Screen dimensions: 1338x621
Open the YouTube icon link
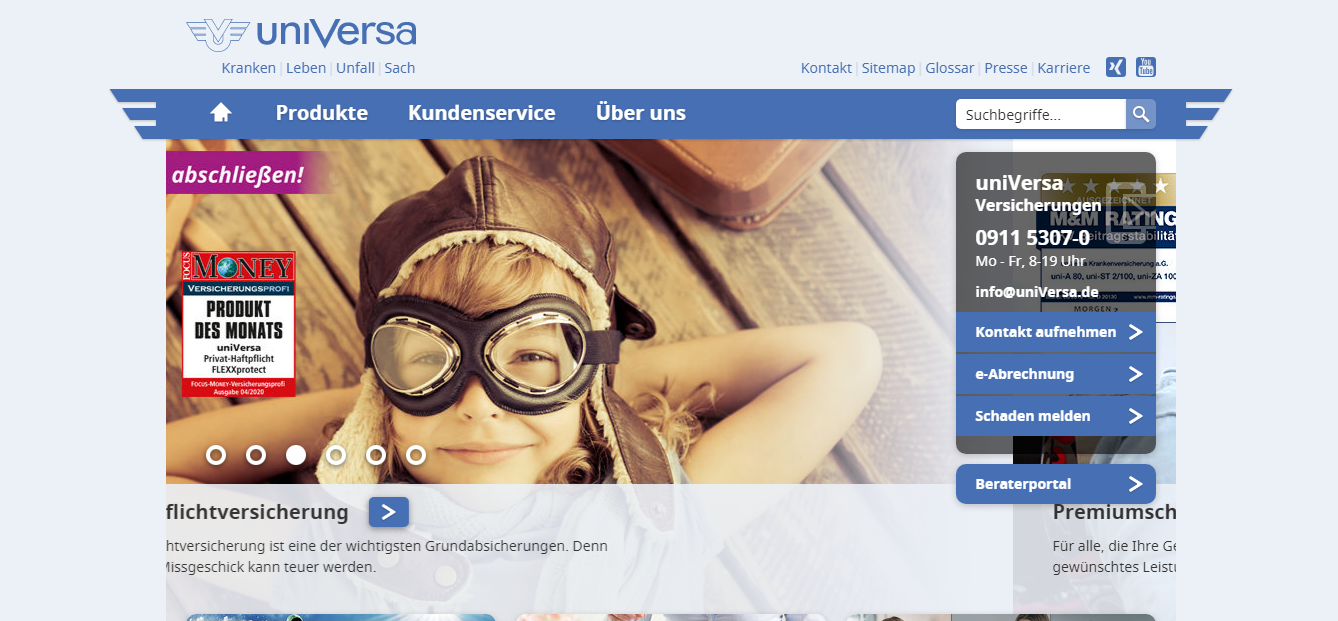[x=1146, y=67]
